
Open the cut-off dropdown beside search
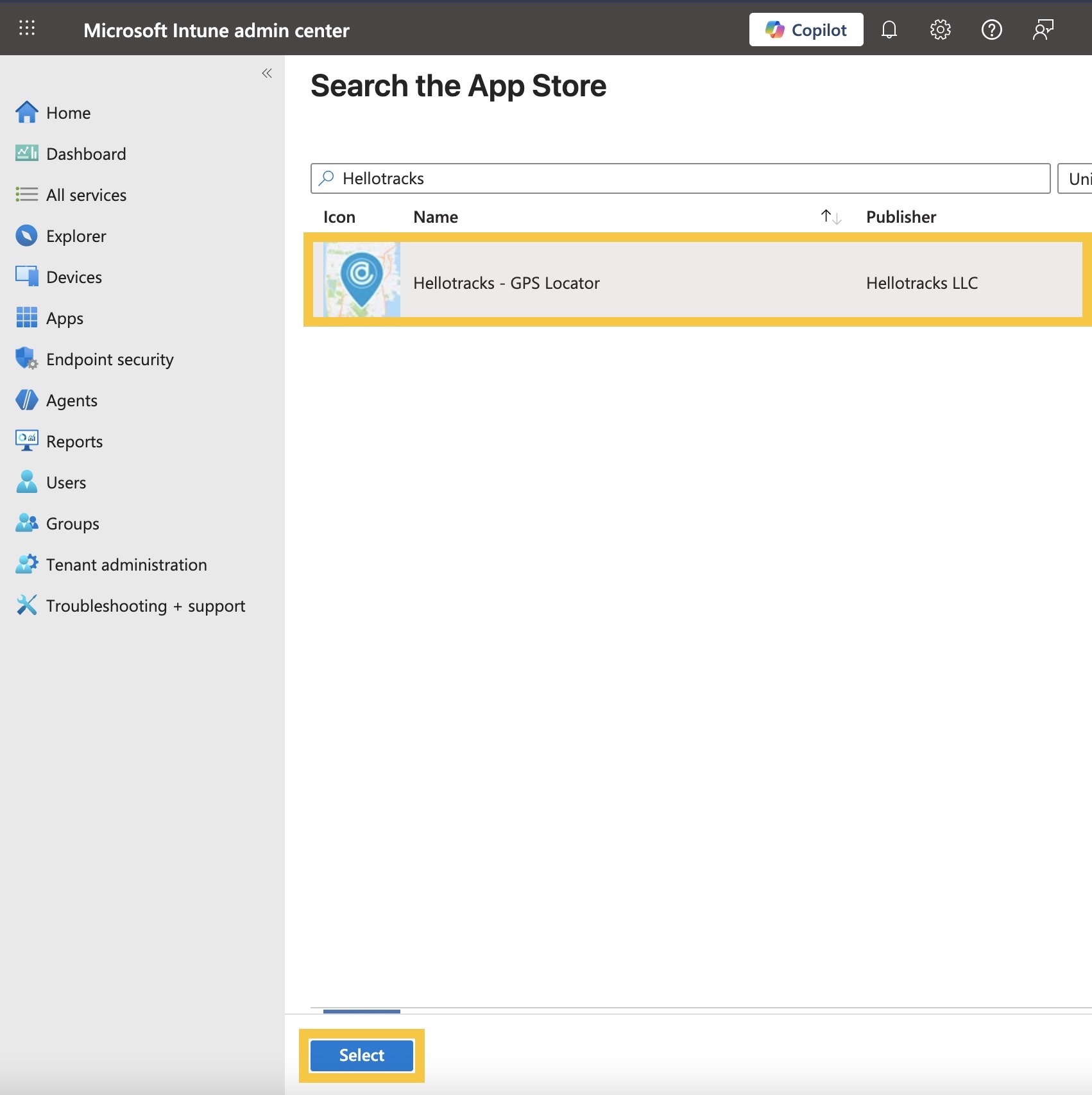[x=1075, y=178]
